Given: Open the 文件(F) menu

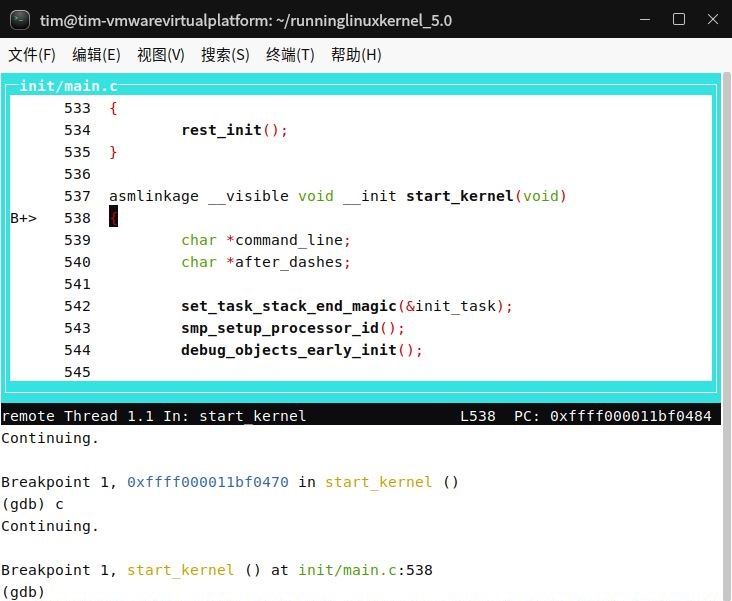Looking at the screenshot, I should [32, 55].
